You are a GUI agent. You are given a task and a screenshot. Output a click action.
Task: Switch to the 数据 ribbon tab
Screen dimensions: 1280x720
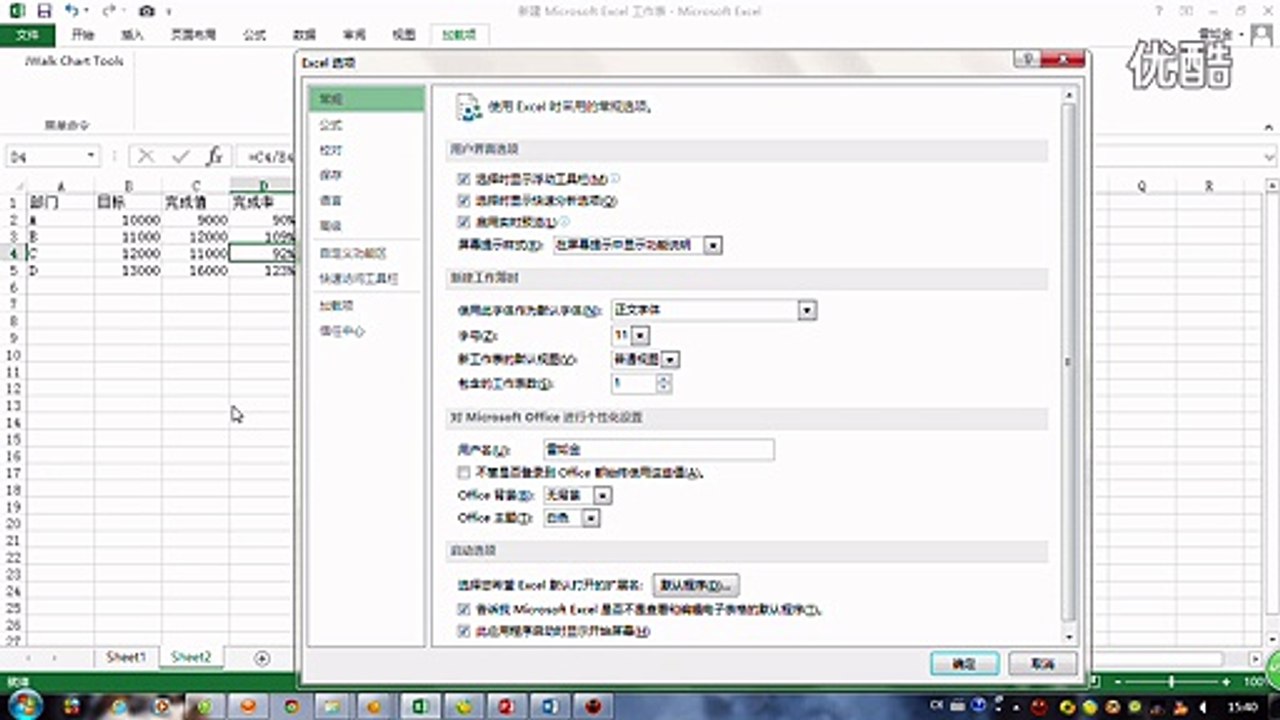tap(305, 34)
